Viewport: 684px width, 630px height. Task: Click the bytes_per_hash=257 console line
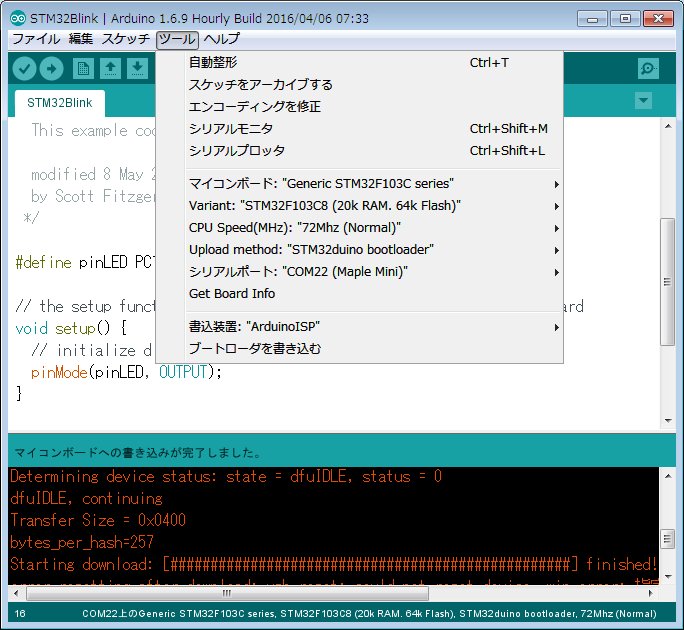tap(82, 542)
